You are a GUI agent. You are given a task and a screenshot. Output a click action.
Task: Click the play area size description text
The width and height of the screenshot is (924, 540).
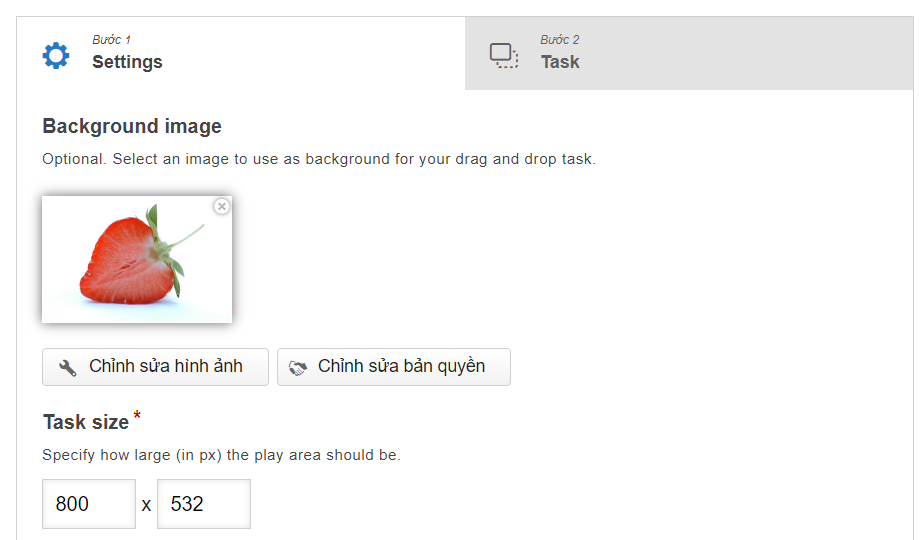click(x=221, y=455)
